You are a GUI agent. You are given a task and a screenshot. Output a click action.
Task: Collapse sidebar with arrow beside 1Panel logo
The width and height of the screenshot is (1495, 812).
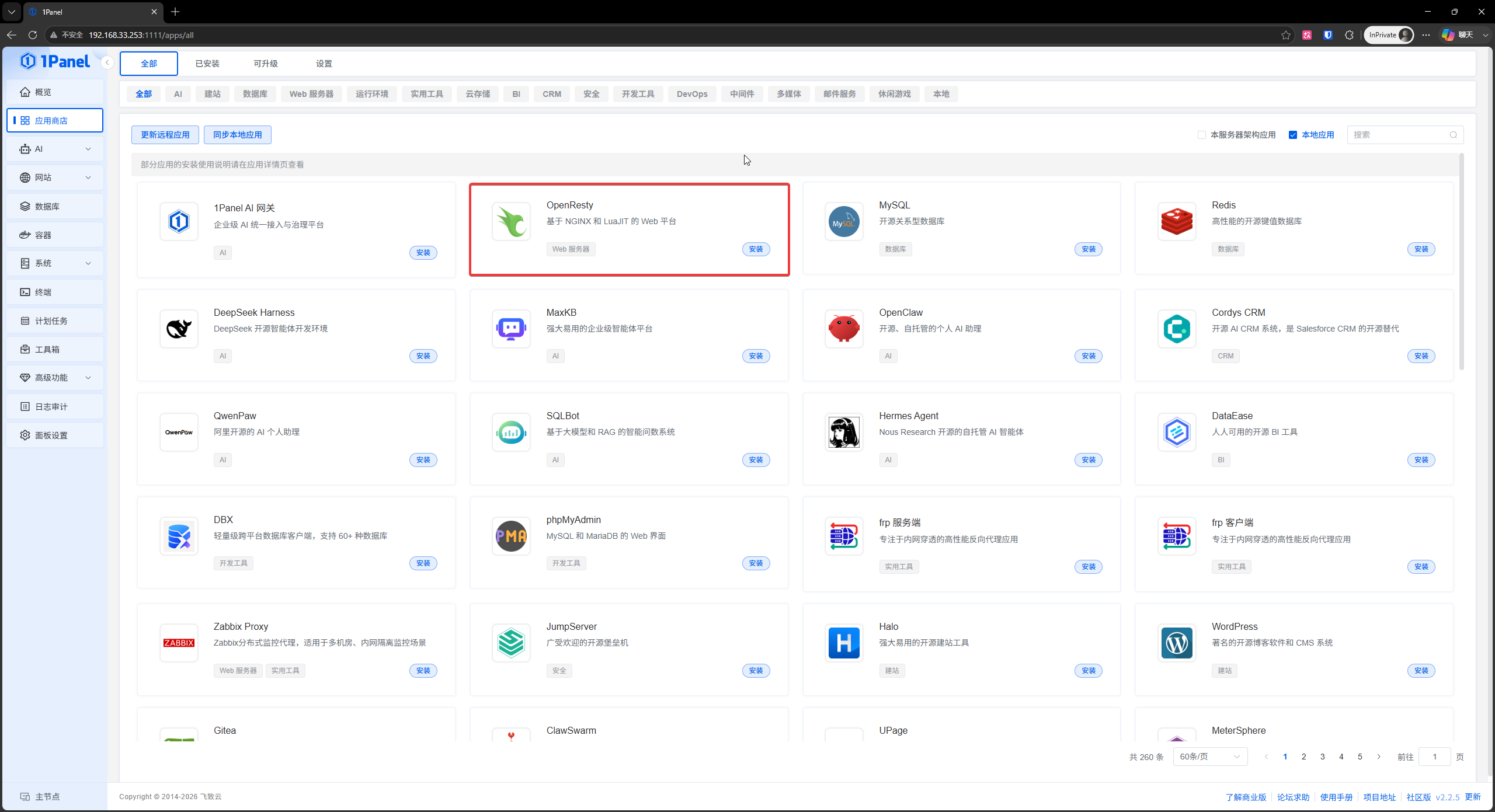(x=107, y=62)
